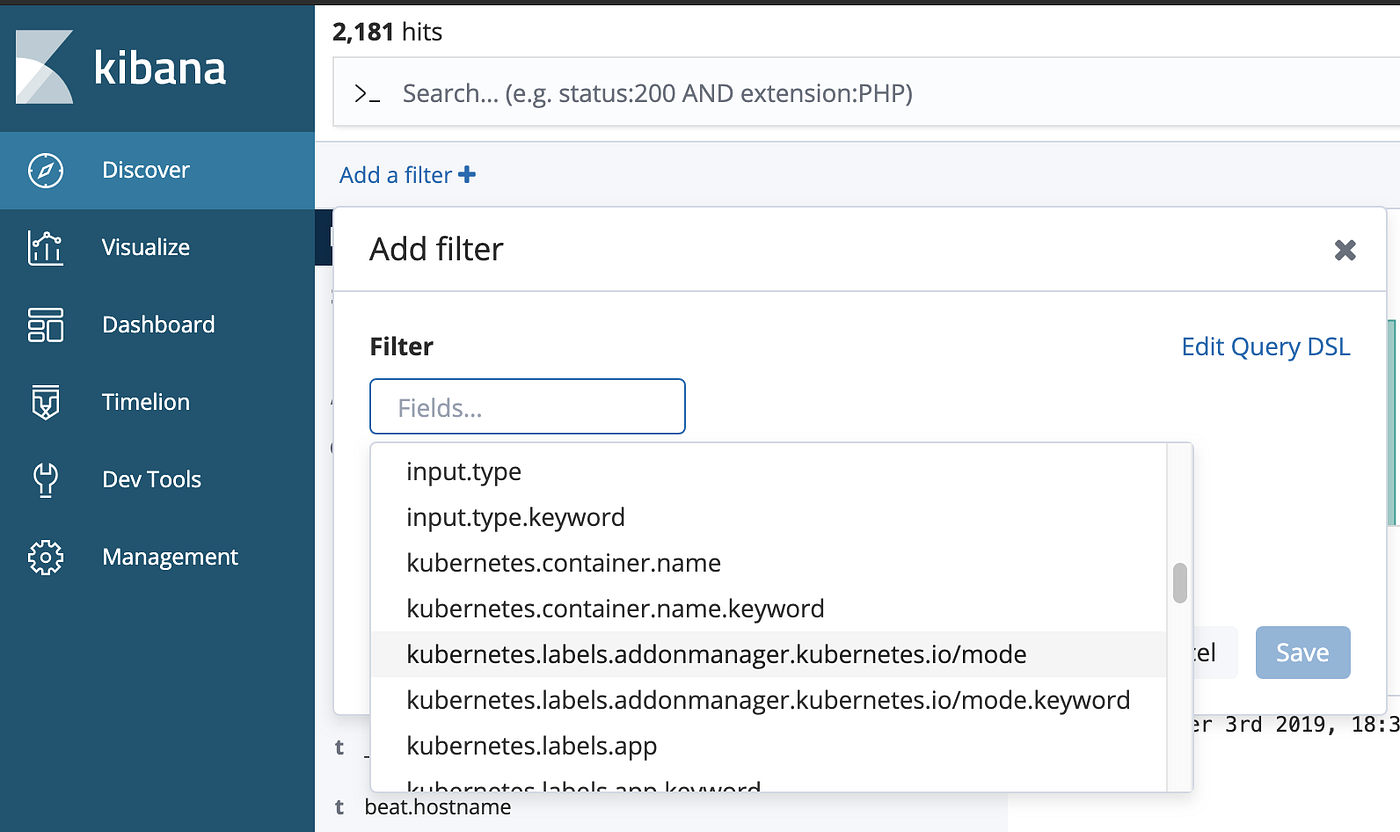This screenshot has height=832, width=1400.
Task: Close the Add filter dialog
Action: [x=1345, y=250]
